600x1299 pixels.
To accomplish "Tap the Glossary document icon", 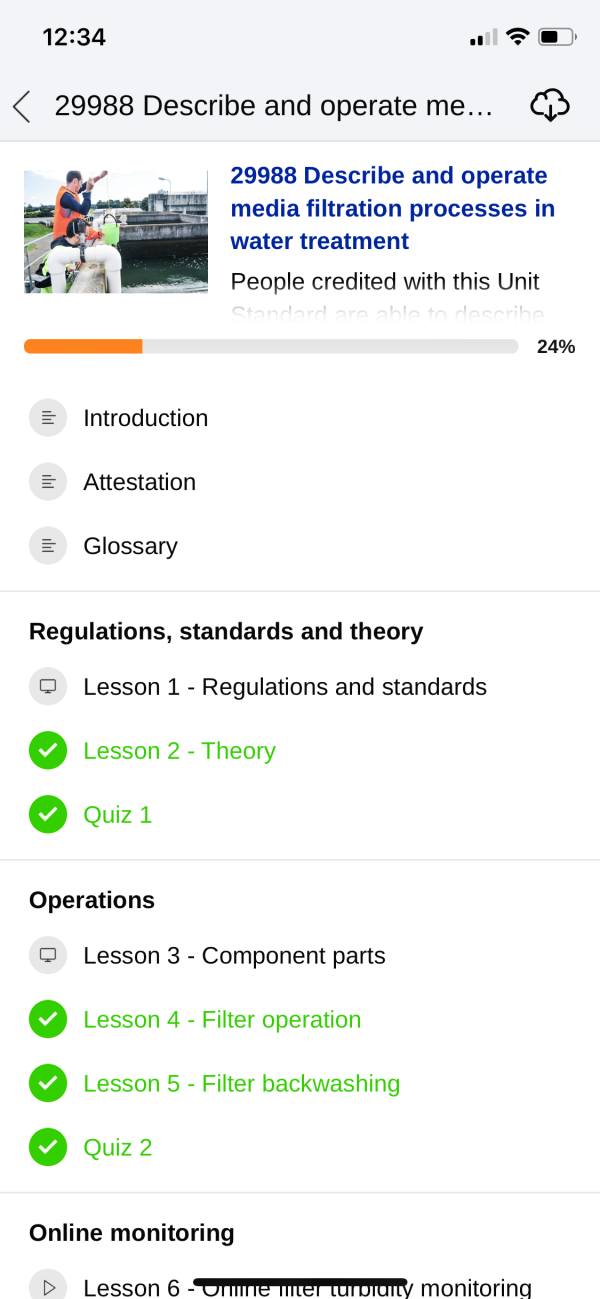I will (x=48, y=546).
